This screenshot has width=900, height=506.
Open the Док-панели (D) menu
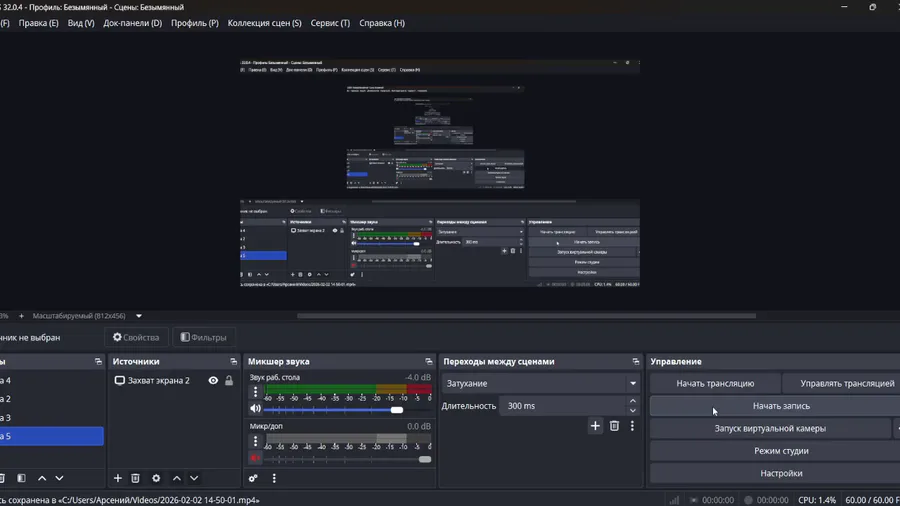point(133,23)
